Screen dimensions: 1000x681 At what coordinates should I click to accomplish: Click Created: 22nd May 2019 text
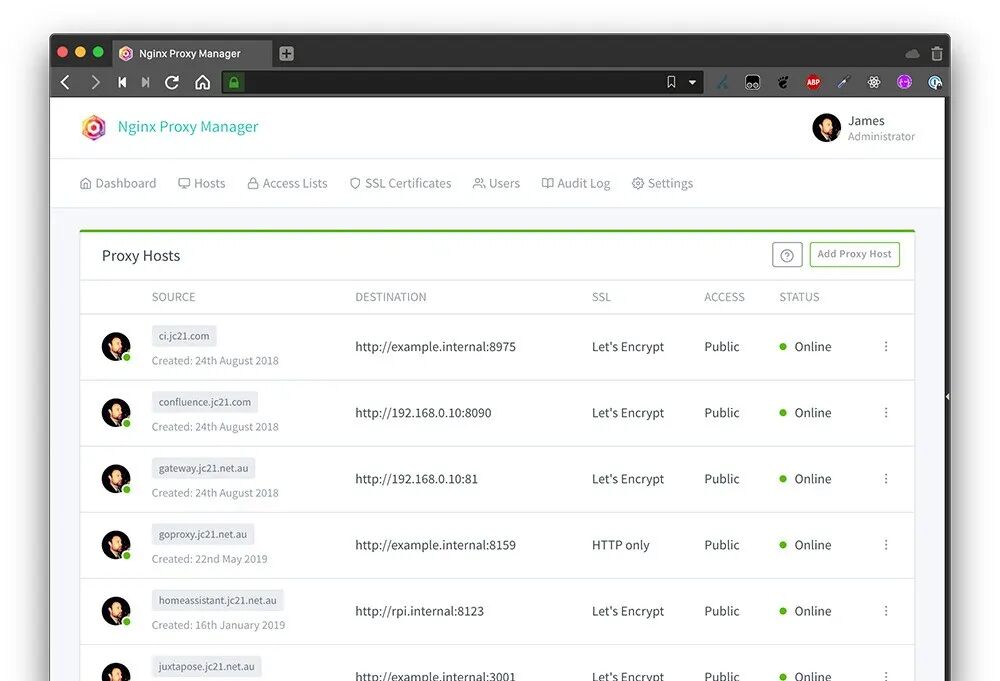[x=209, y=559]
